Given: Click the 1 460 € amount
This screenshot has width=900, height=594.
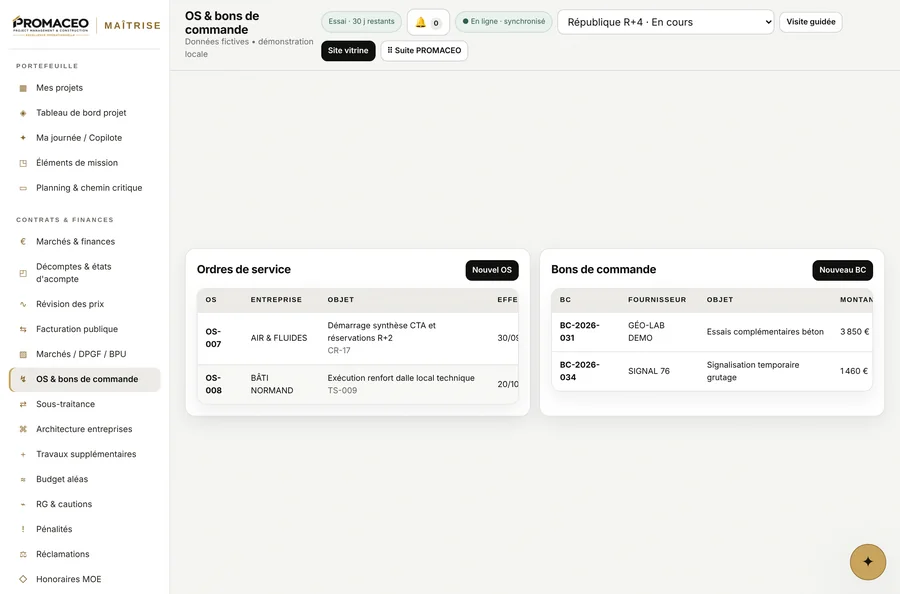Looking at the screenshot, I should point(854,371).
